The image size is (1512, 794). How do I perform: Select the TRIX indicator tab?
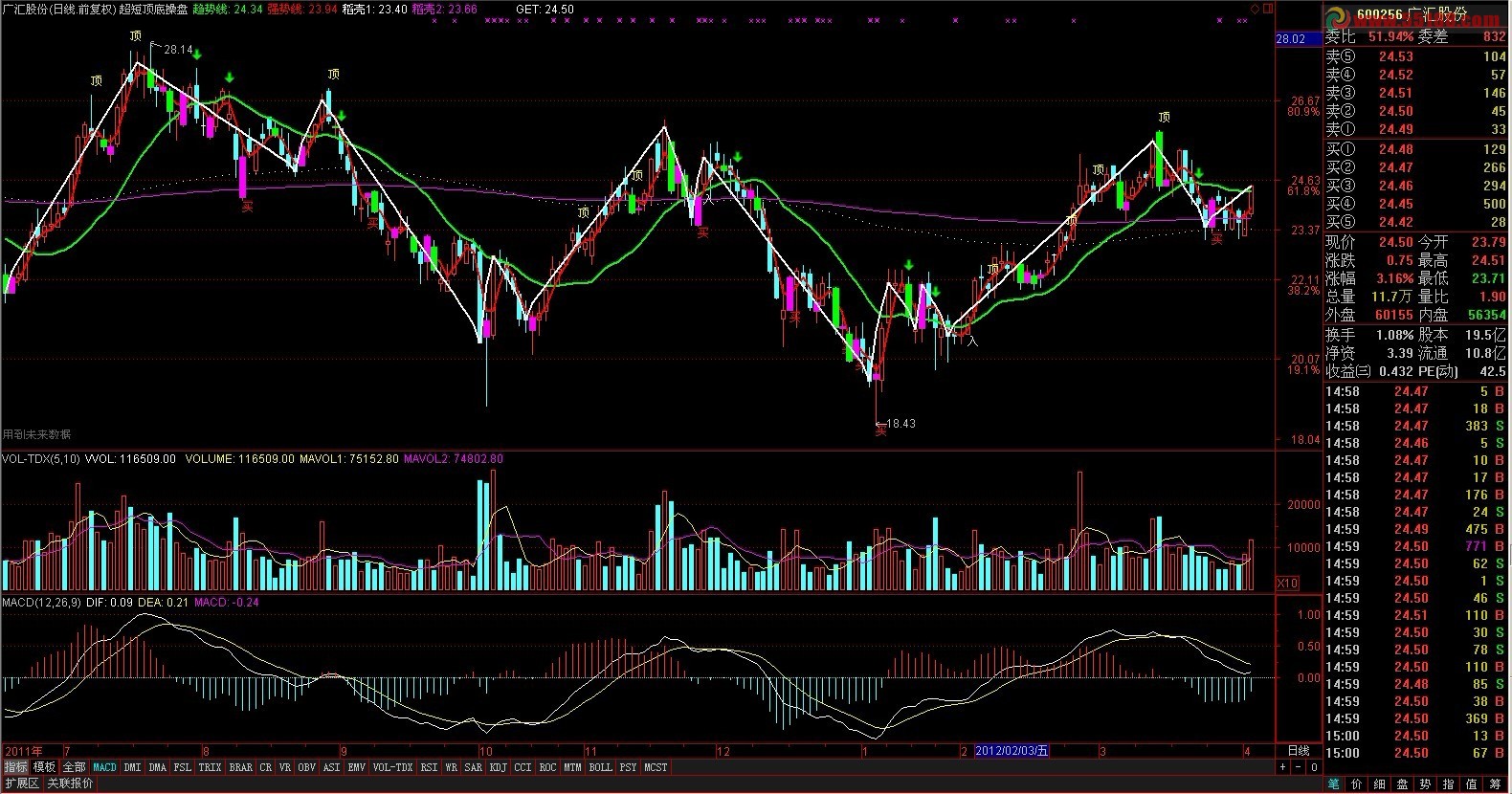(x=210, y=767)
